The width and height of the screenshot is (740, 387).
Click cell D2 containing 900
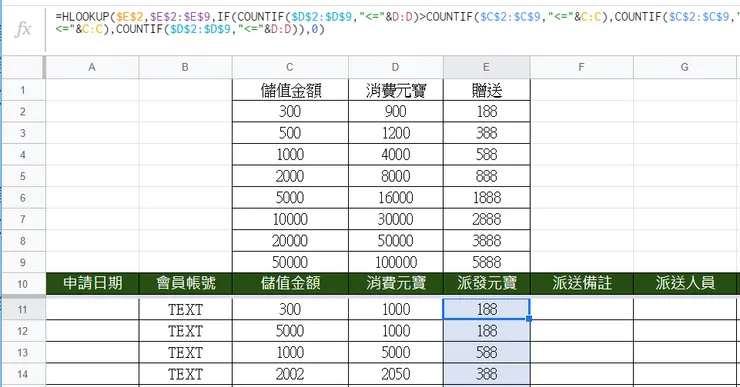click(x=395, y=111)
